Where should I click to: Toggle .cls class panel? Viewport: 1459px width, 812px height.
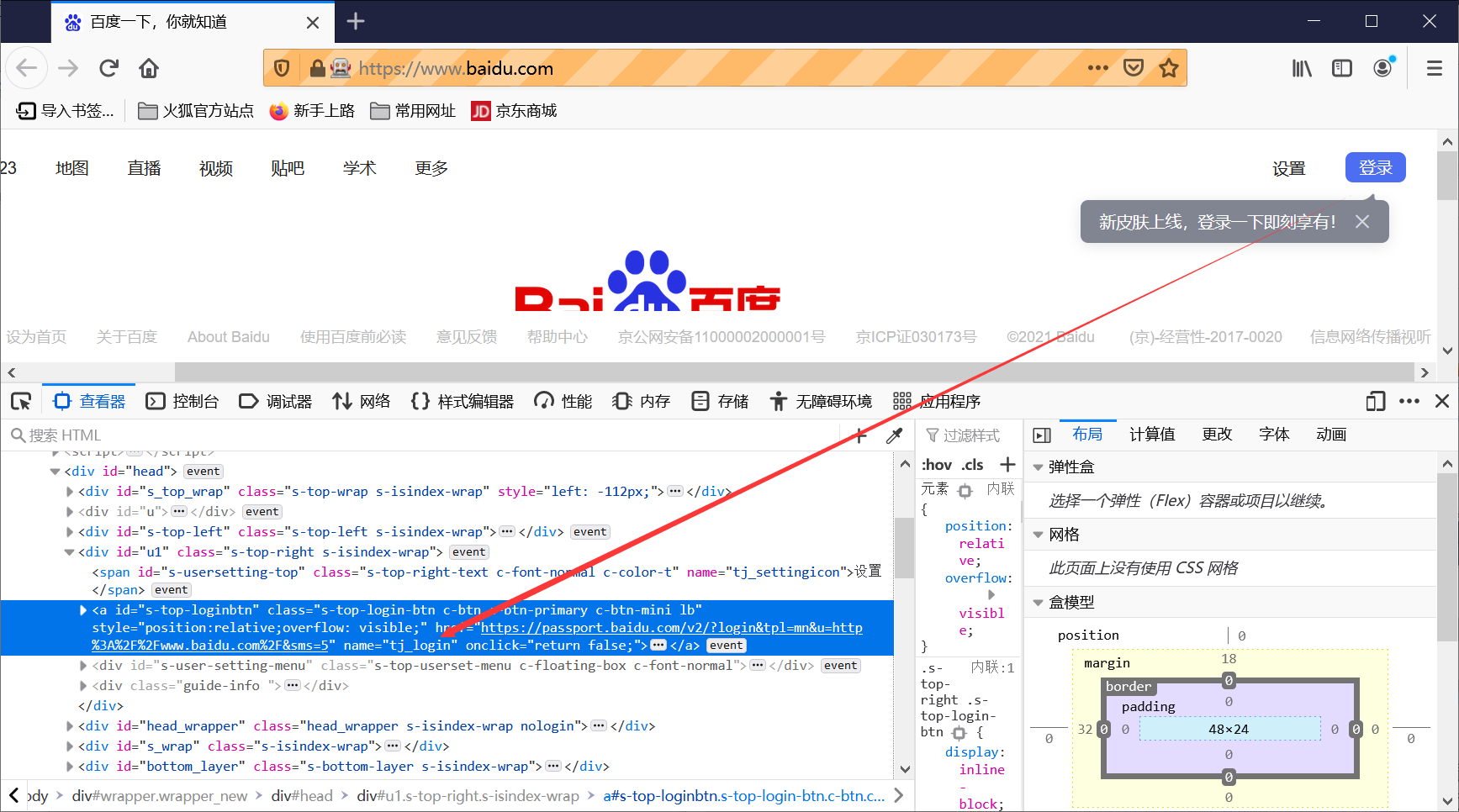972,465
